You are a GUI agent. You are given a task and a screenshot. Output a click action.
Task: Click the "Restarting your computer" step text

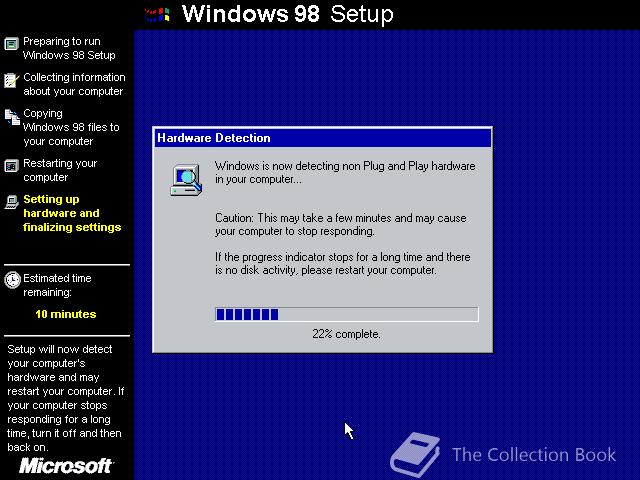60,170
